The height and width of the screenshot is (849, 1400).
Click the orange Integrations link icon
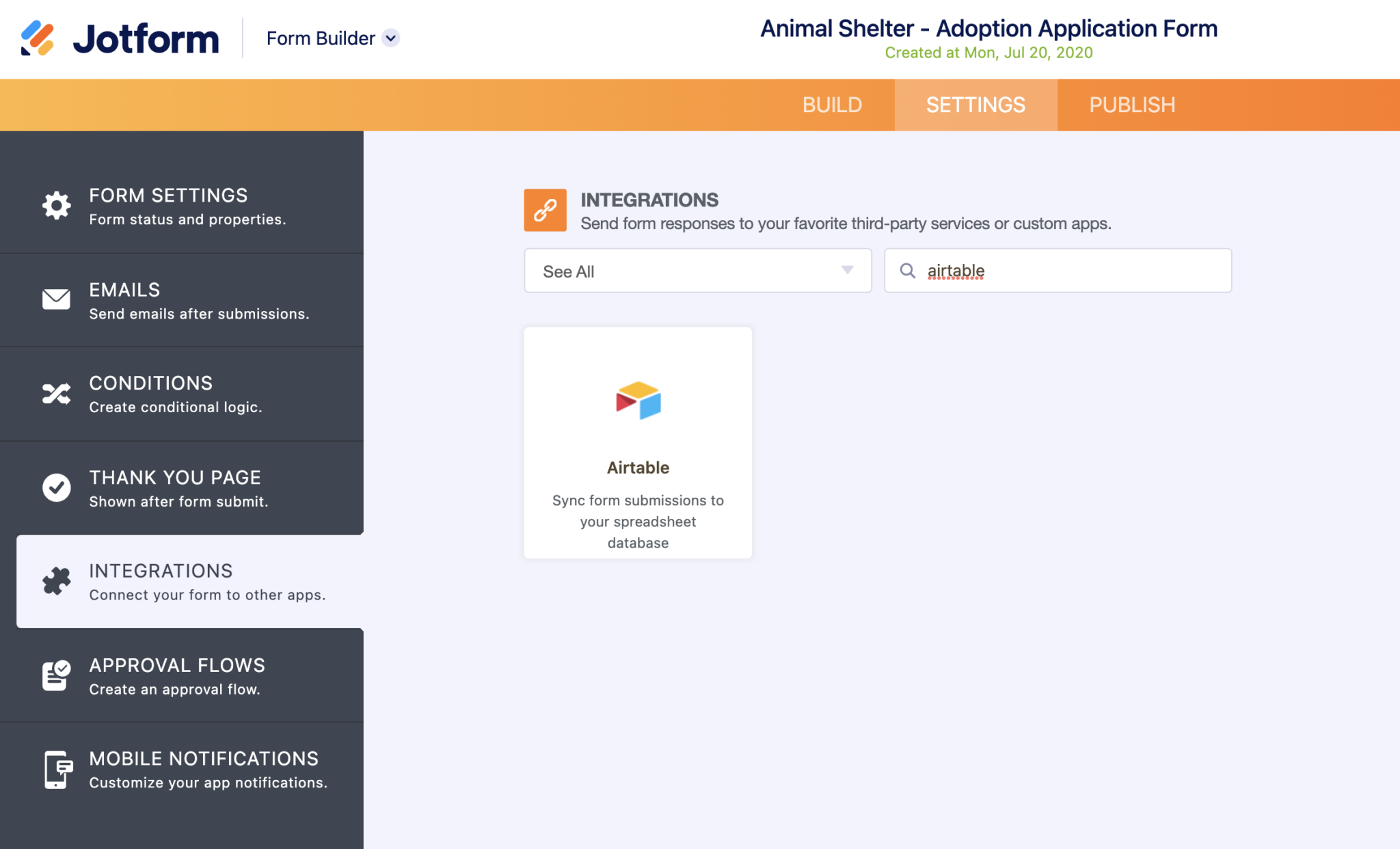point(545,210)
